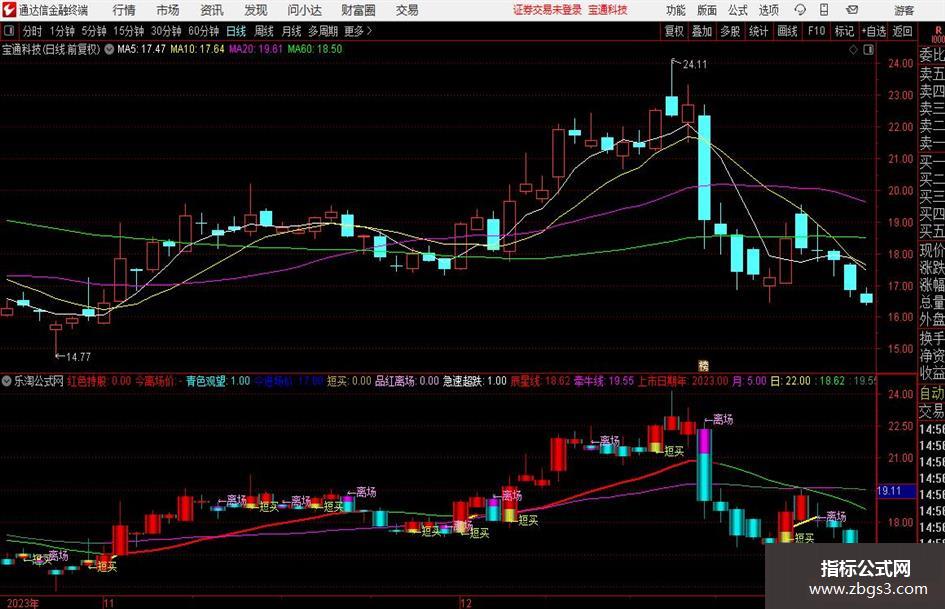Image resolution: width=945 pixels, height=609 pixels.
Task: Click the 急速超跌: 1.00 indicator value
Action: pyautogui.click(x=475, y=381)
